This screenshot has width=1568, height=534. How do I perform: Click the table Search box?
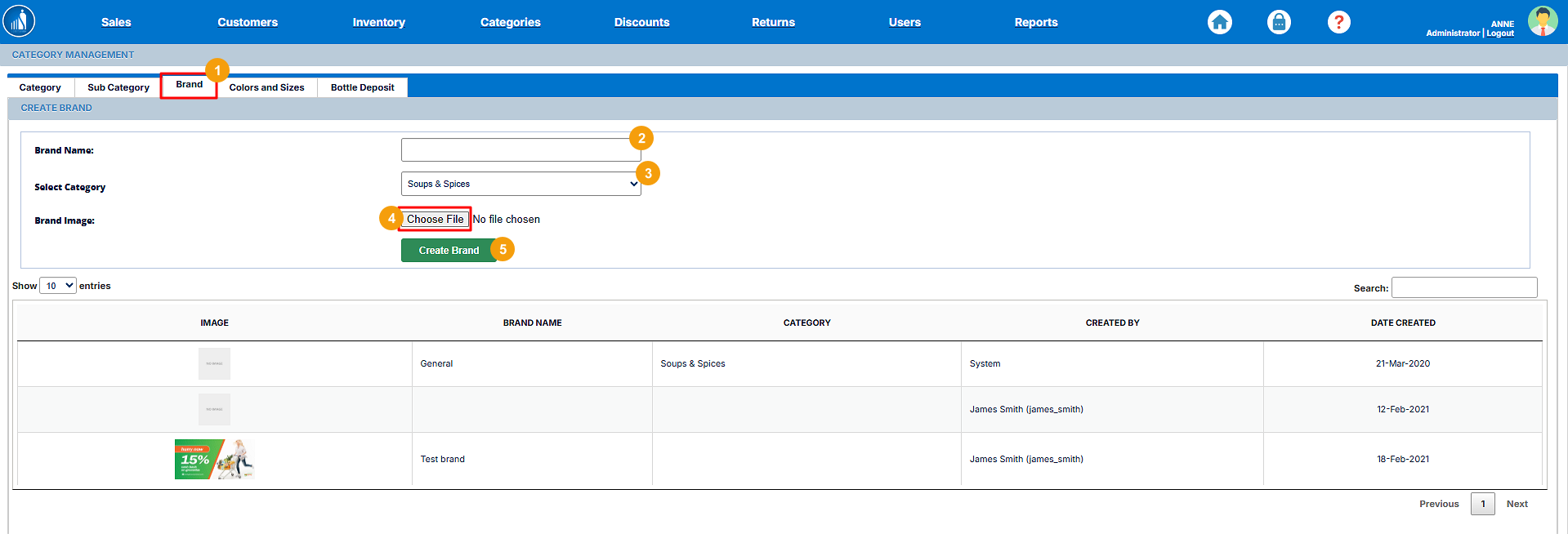[1463, 287]
